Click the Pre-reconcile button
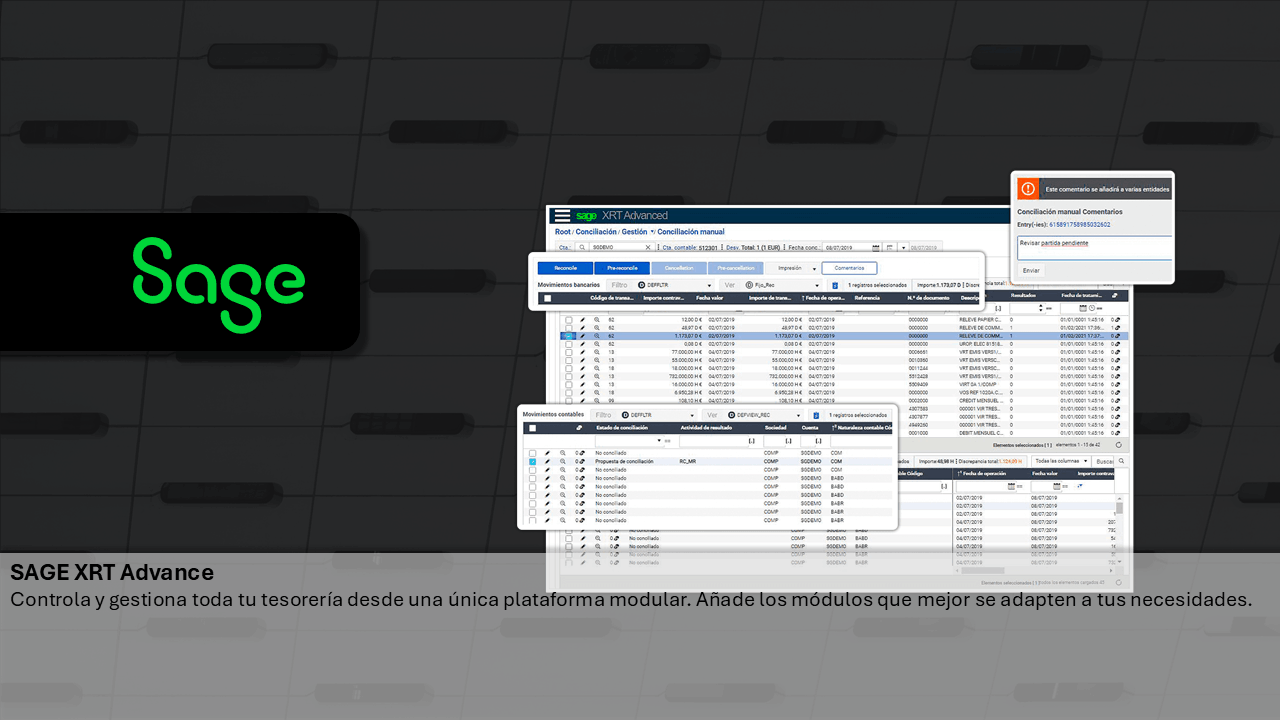The width and height of the screenshot is (1280, 720). (622, 268)
